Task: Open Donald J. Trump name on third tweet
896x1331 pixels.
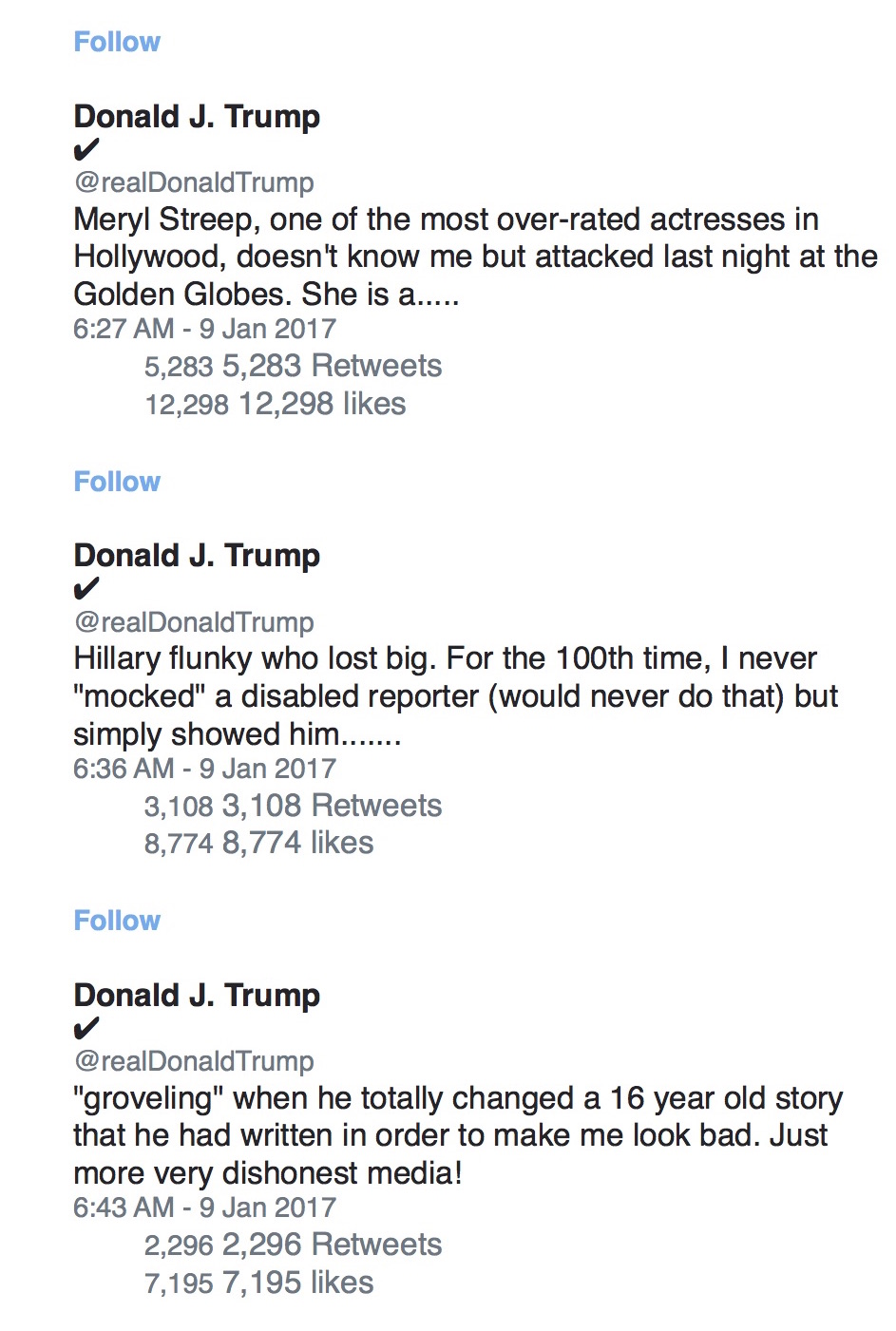Action: (x=197, y=996)
